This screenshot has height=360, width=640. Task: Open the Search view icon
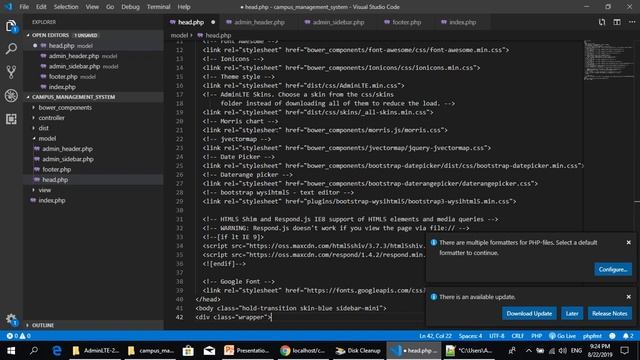(x=11, y=49)
